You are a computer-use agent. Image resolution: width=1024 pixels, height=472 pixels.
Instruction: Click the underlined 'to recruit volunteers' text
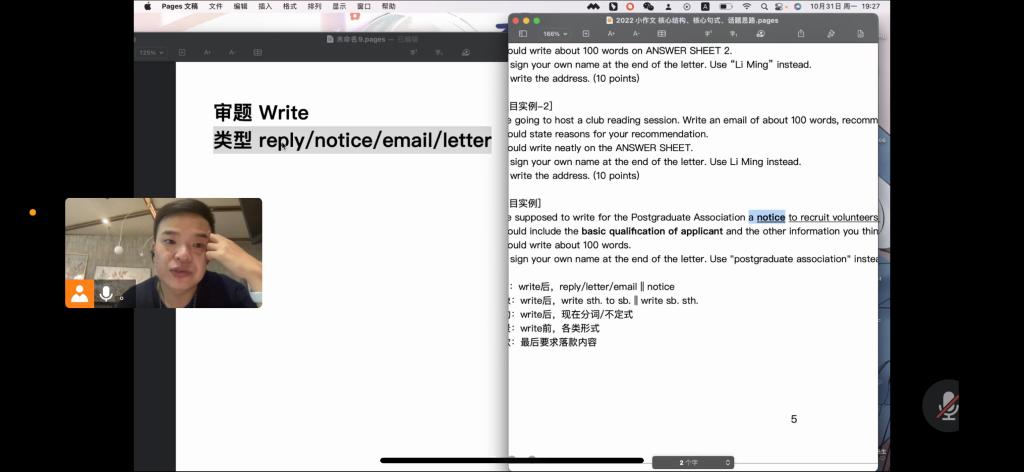[832, 217]
